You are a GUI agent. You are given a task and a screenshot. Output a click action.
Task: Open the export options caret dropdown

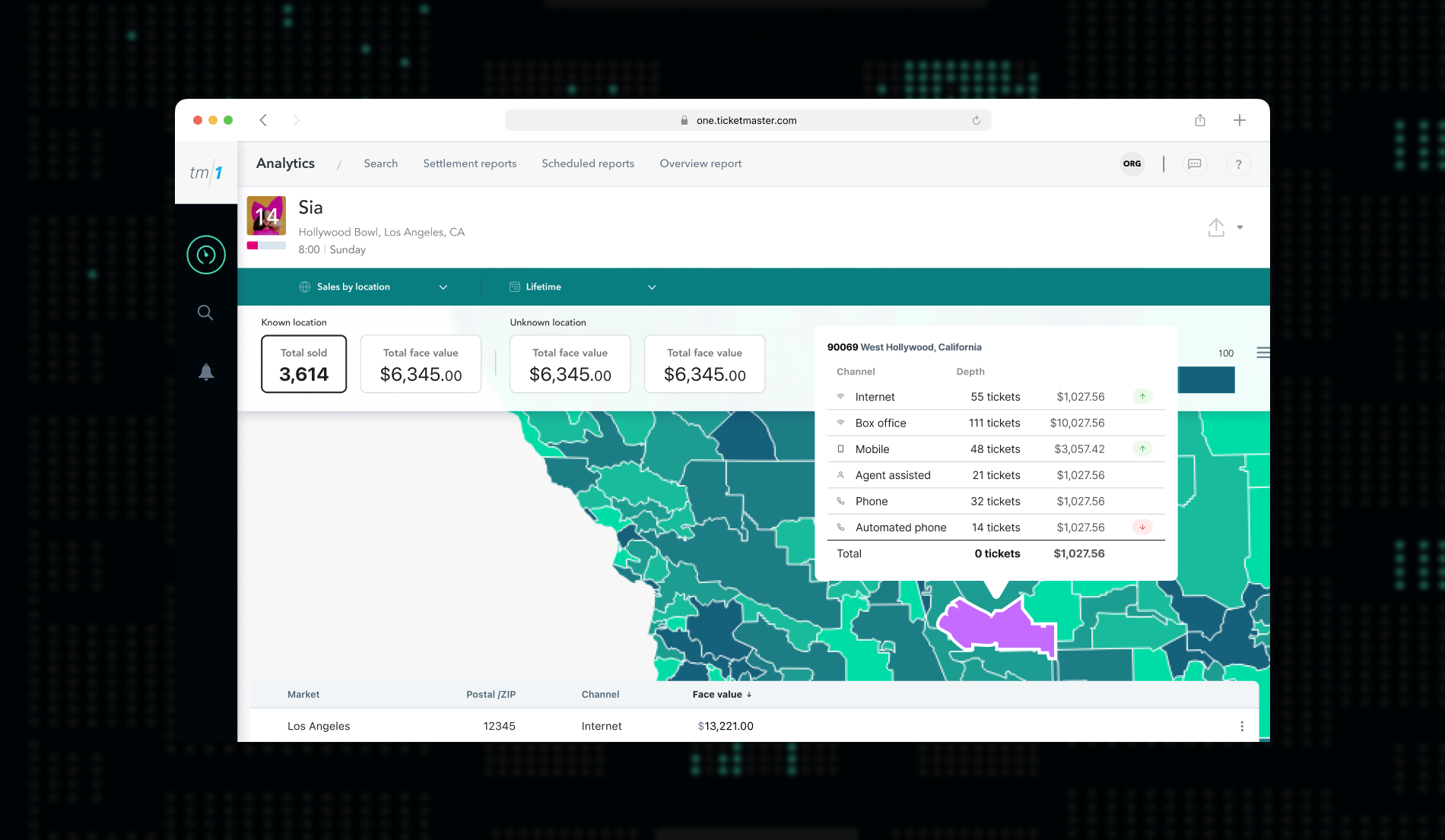(1240, 227)
